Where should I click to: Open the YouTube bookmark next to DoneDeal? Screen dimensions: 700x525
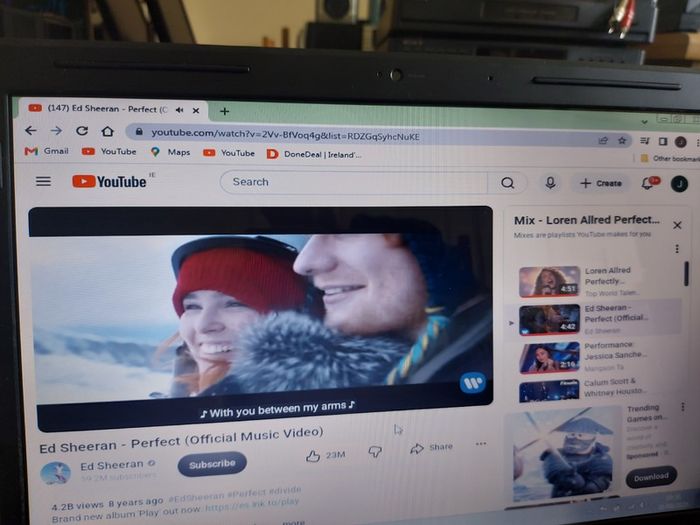coord(229,153)
